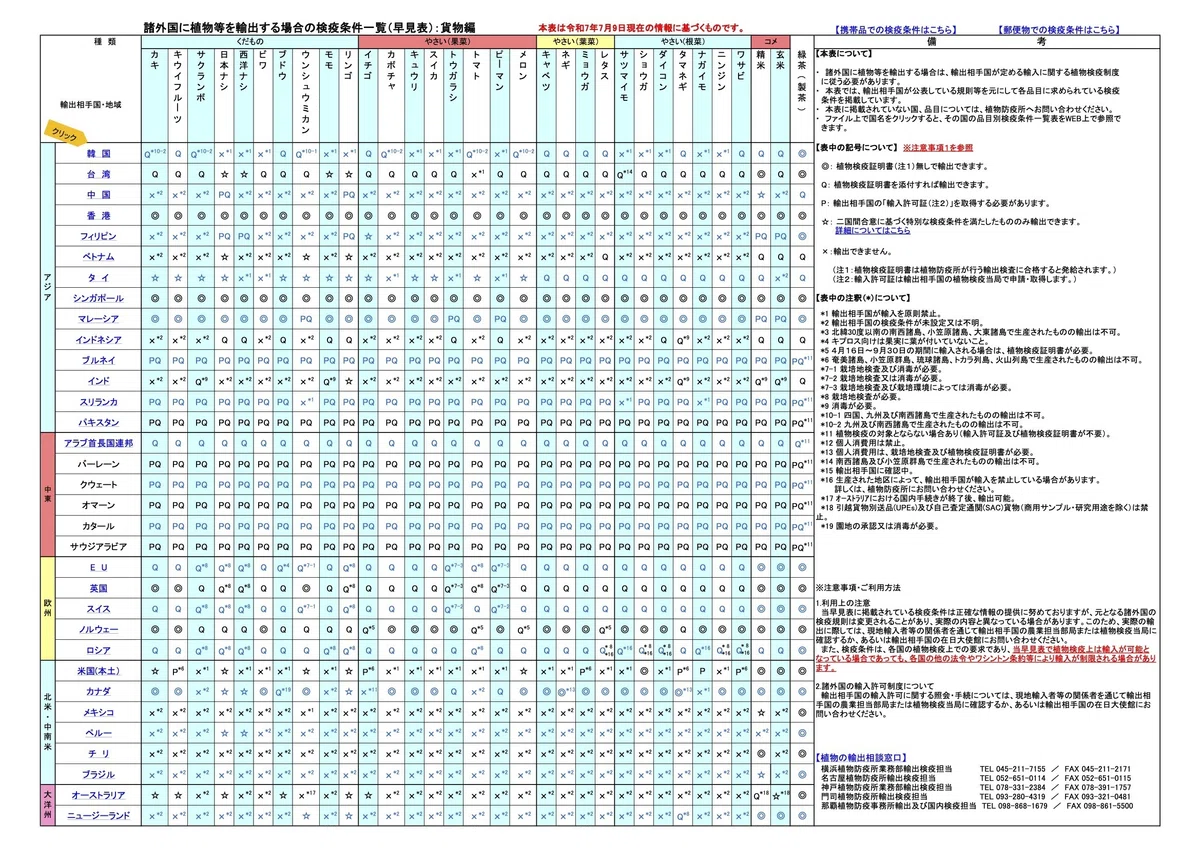The height and width of the screenshot is (848, 1200).
Task: Open the ロシア country link
Action: pos(98,650)
